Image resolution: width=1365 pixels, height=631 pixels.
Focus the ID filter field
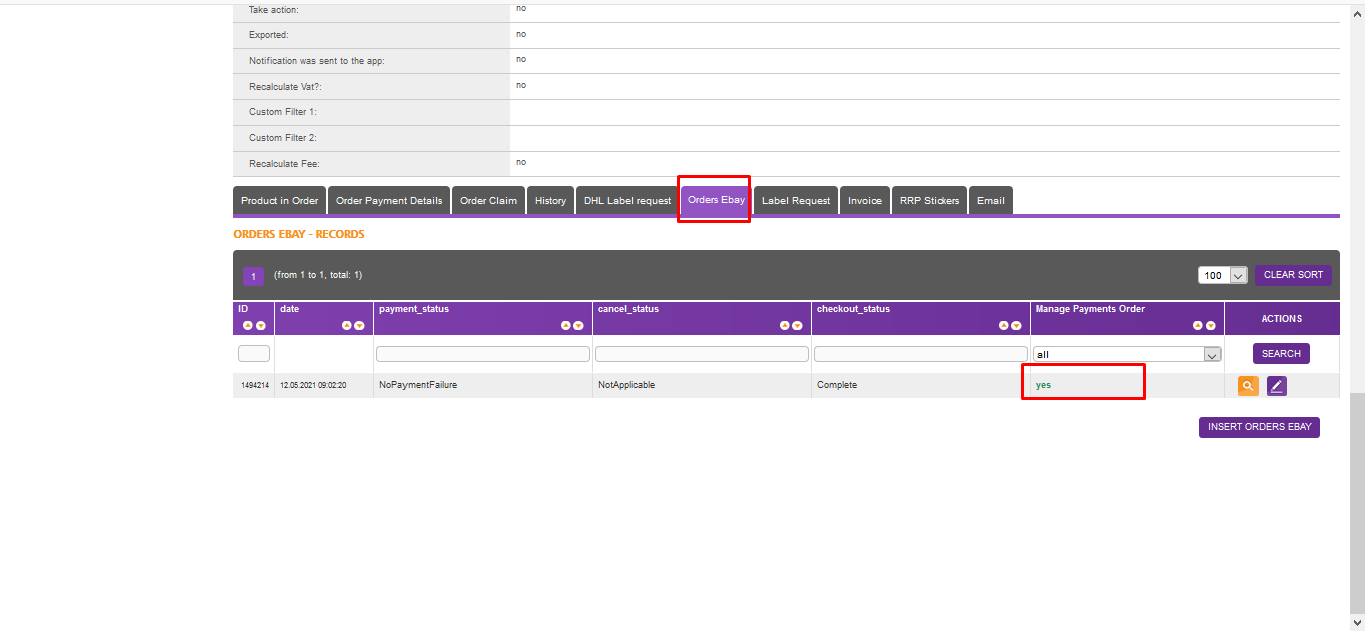[254, 354]
